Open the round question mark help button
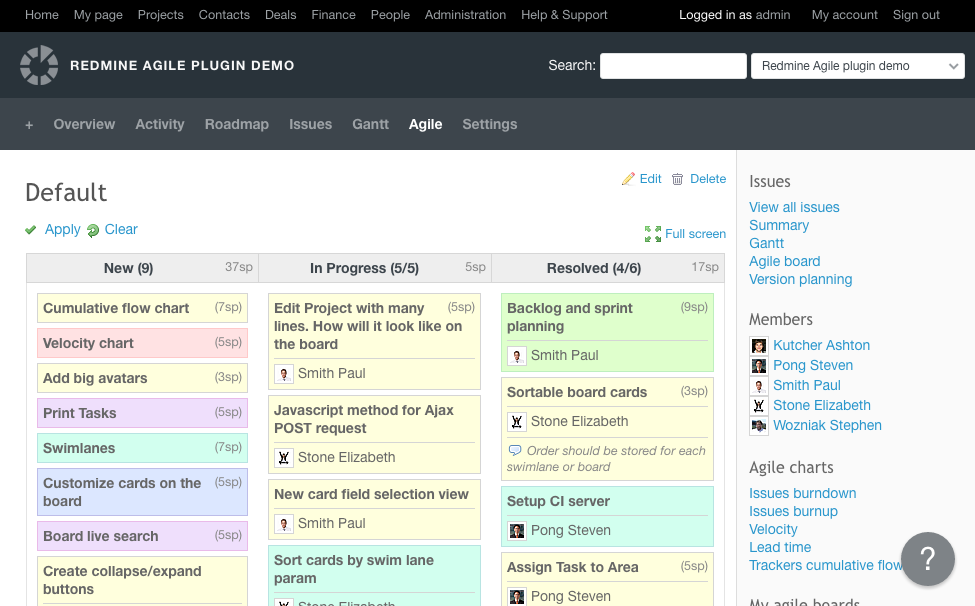Image resolution: width=975 pixels, height=606 pixels. (927, 558)
